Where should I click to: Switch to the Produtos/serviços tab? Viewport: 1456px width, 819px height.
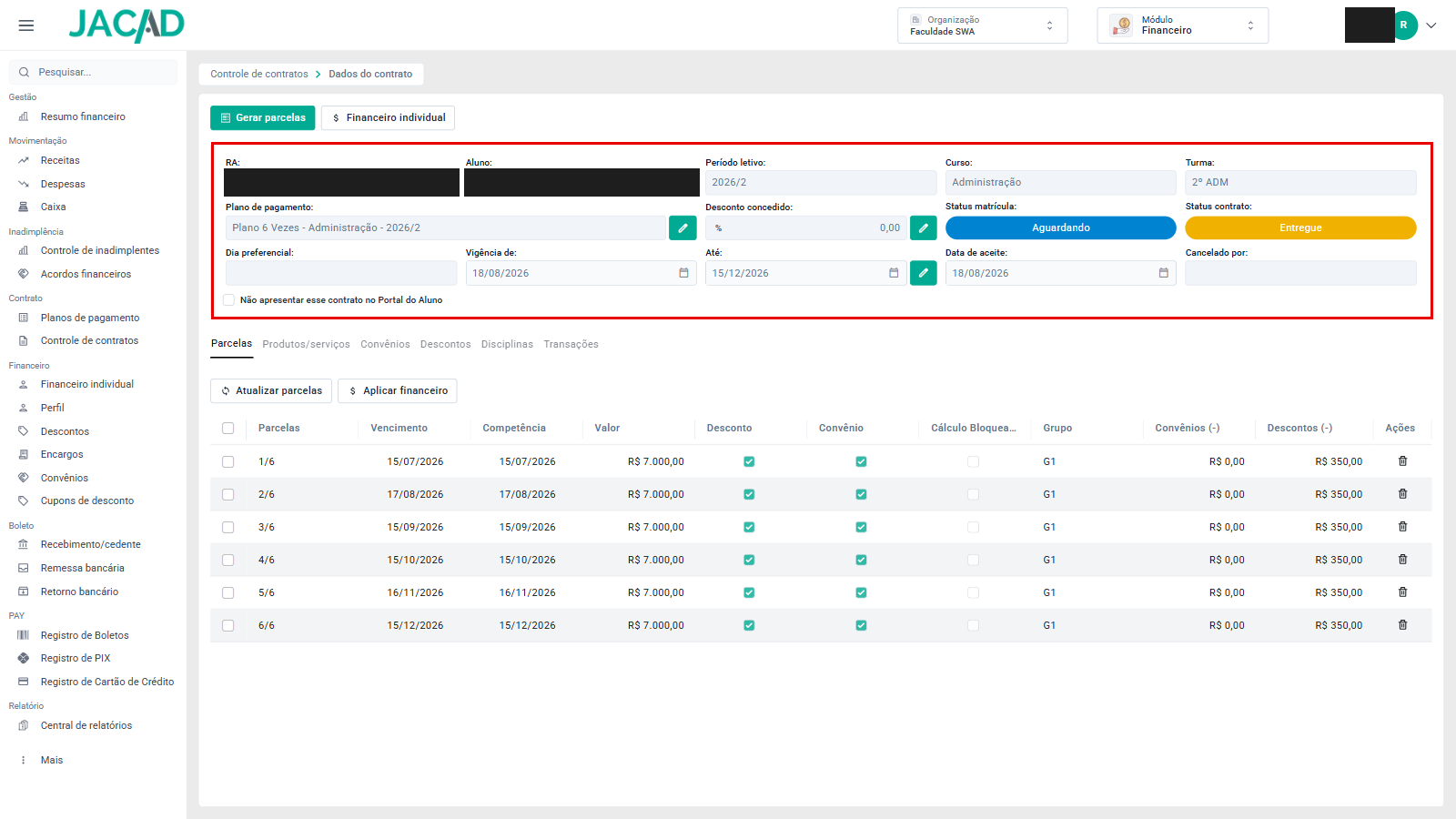click(306, 344)
